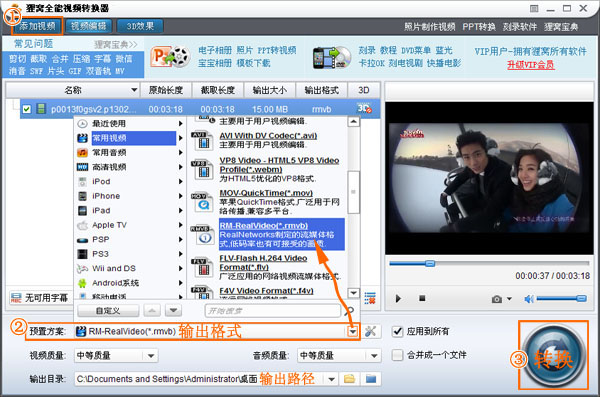Viewport: 600px width, 397px height.
Task: Stop the preview video
Action: 422,298
